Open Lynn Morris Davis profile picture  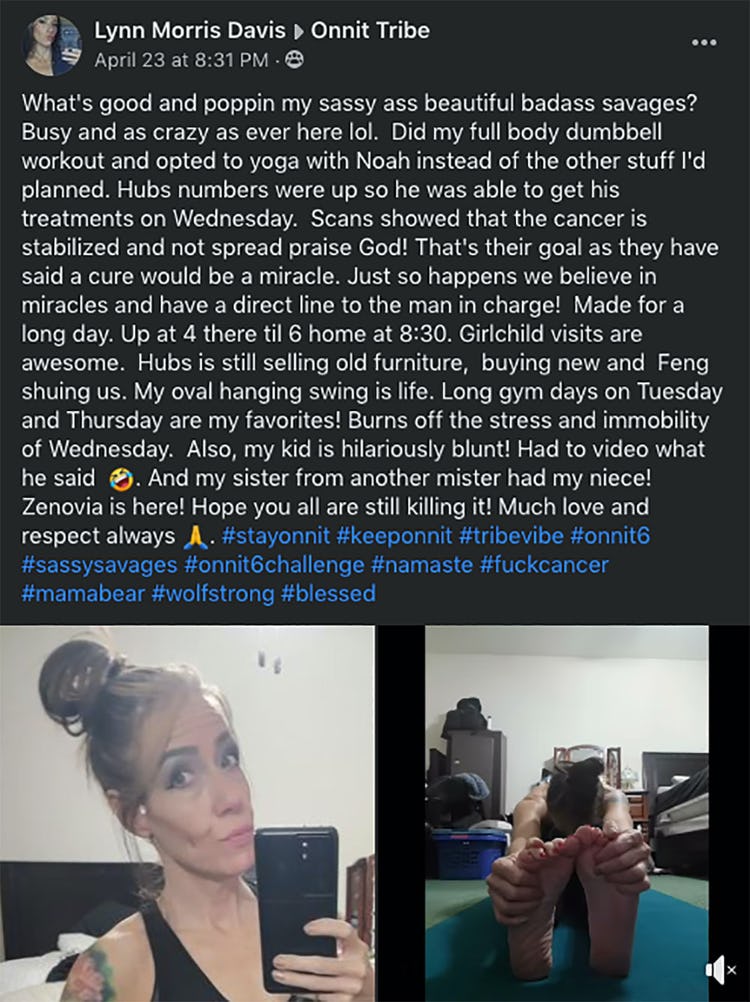point(52,45)
